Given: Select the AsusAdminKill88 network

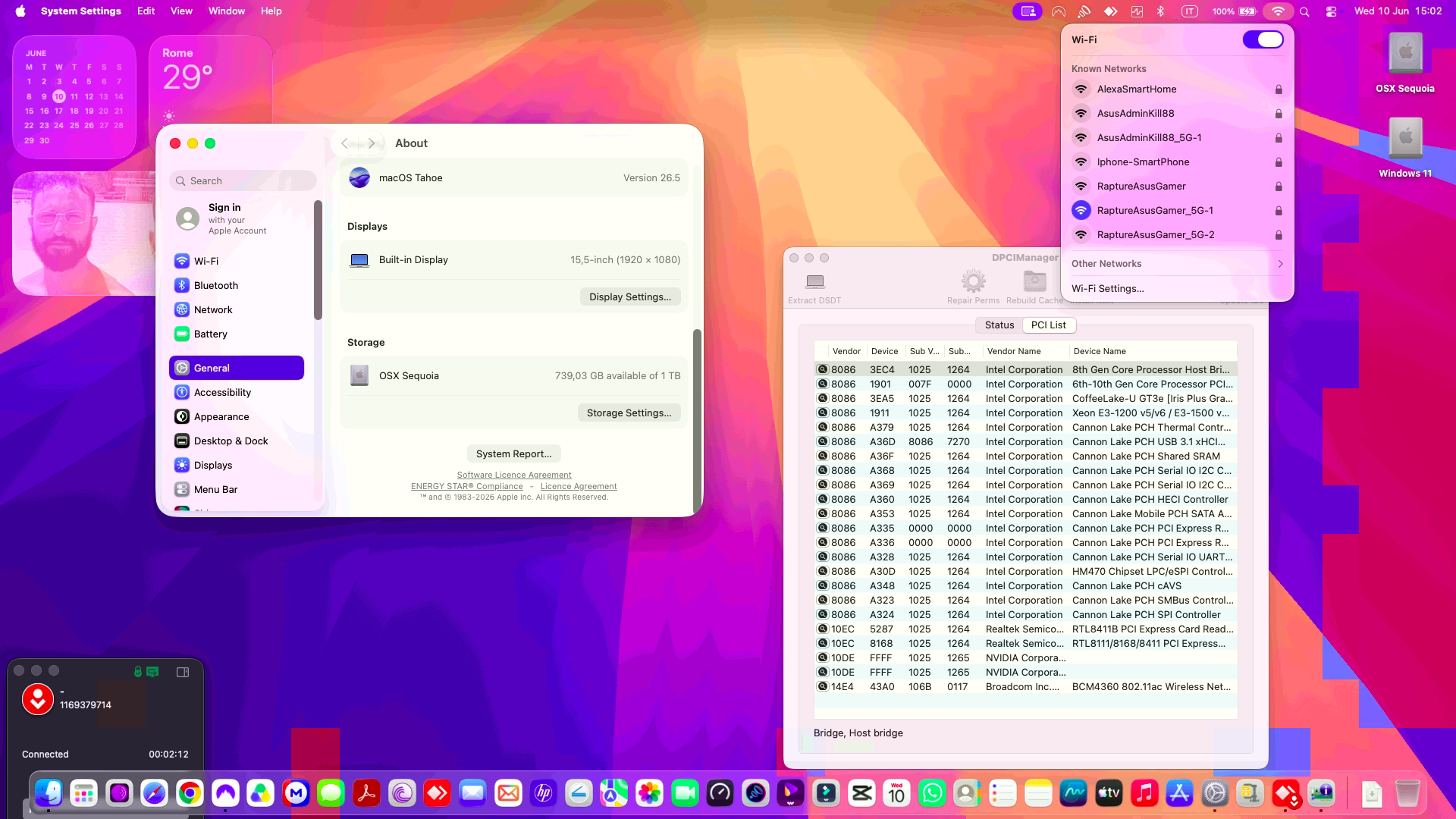Looking at the screenshot, I should tap(1177, 114).
